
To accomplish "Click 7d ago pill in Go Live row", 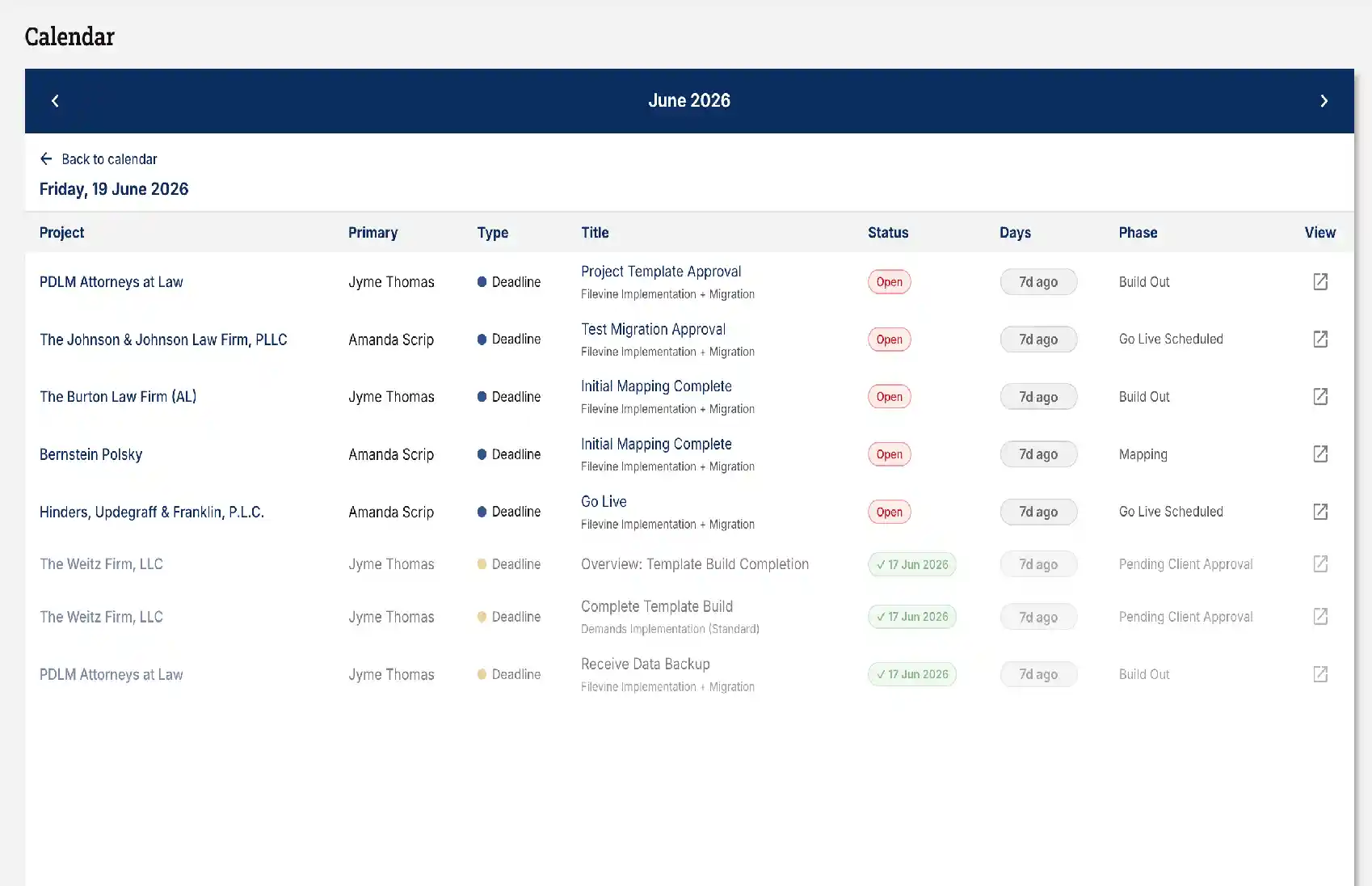I will point(1038,512).
